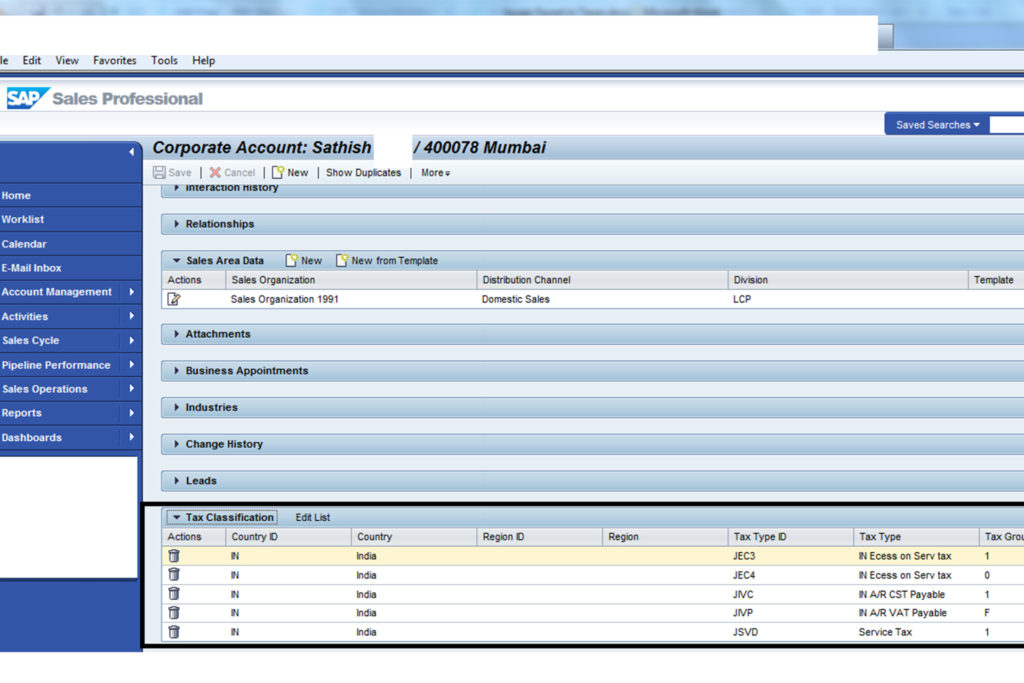Click the SAP logo
The height and width of the screenshot is (683, 1024).
click(27, 98)
